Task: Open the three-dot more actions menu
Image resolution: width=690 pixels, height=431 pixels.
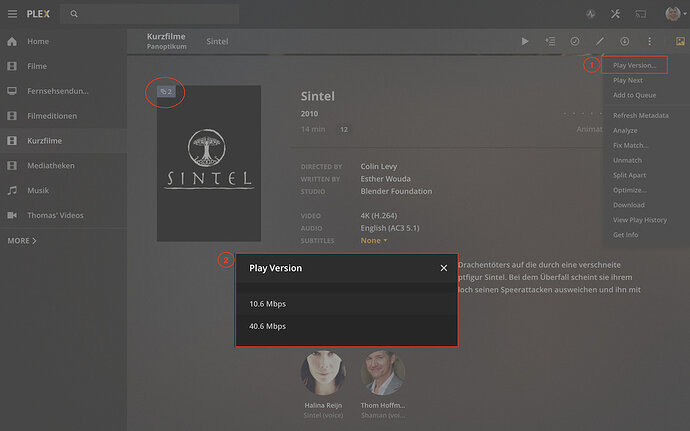Action: click(x=650, y=41)
